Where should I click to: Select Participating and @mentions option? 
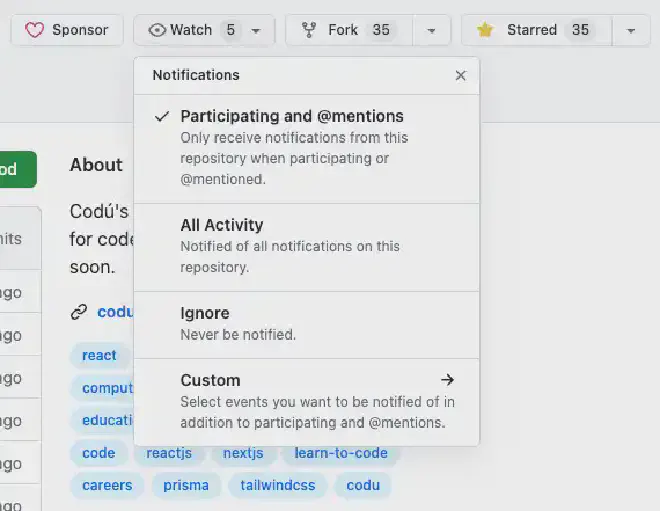tap(291, 117)
